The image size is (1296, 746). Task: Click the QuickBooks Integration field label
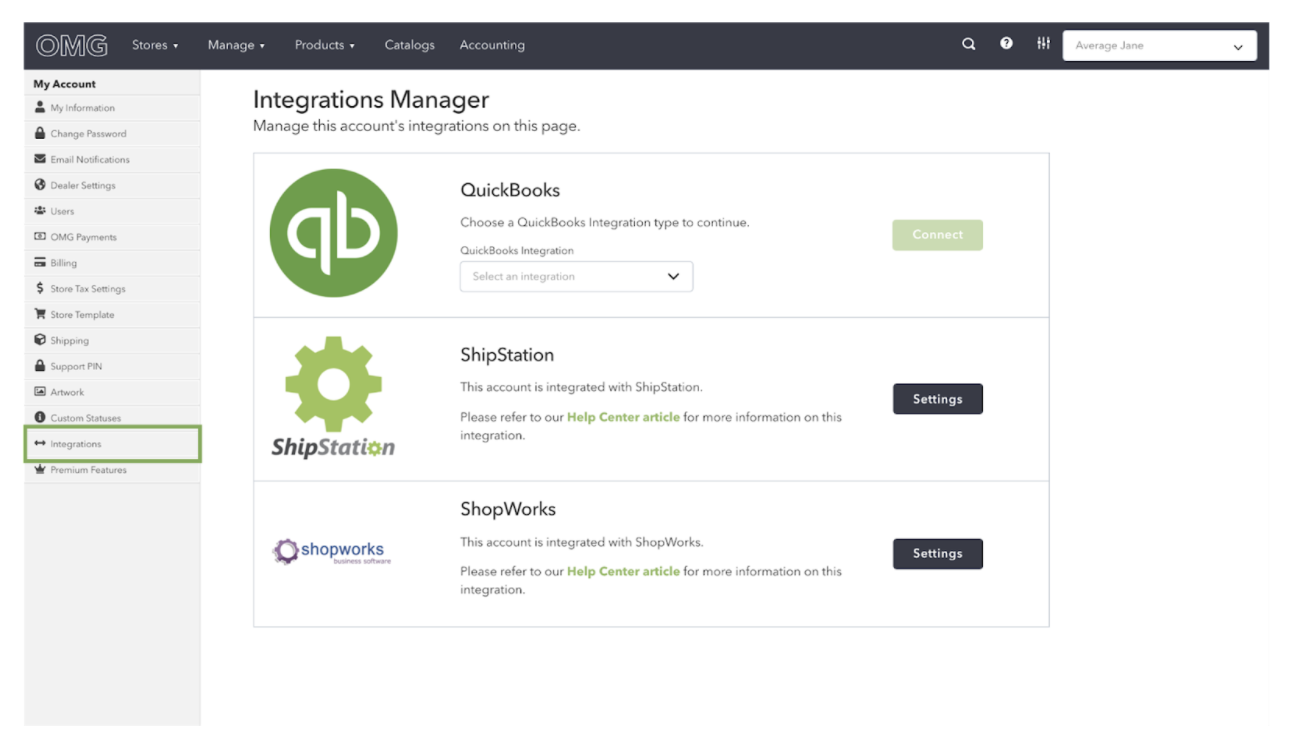517,251
